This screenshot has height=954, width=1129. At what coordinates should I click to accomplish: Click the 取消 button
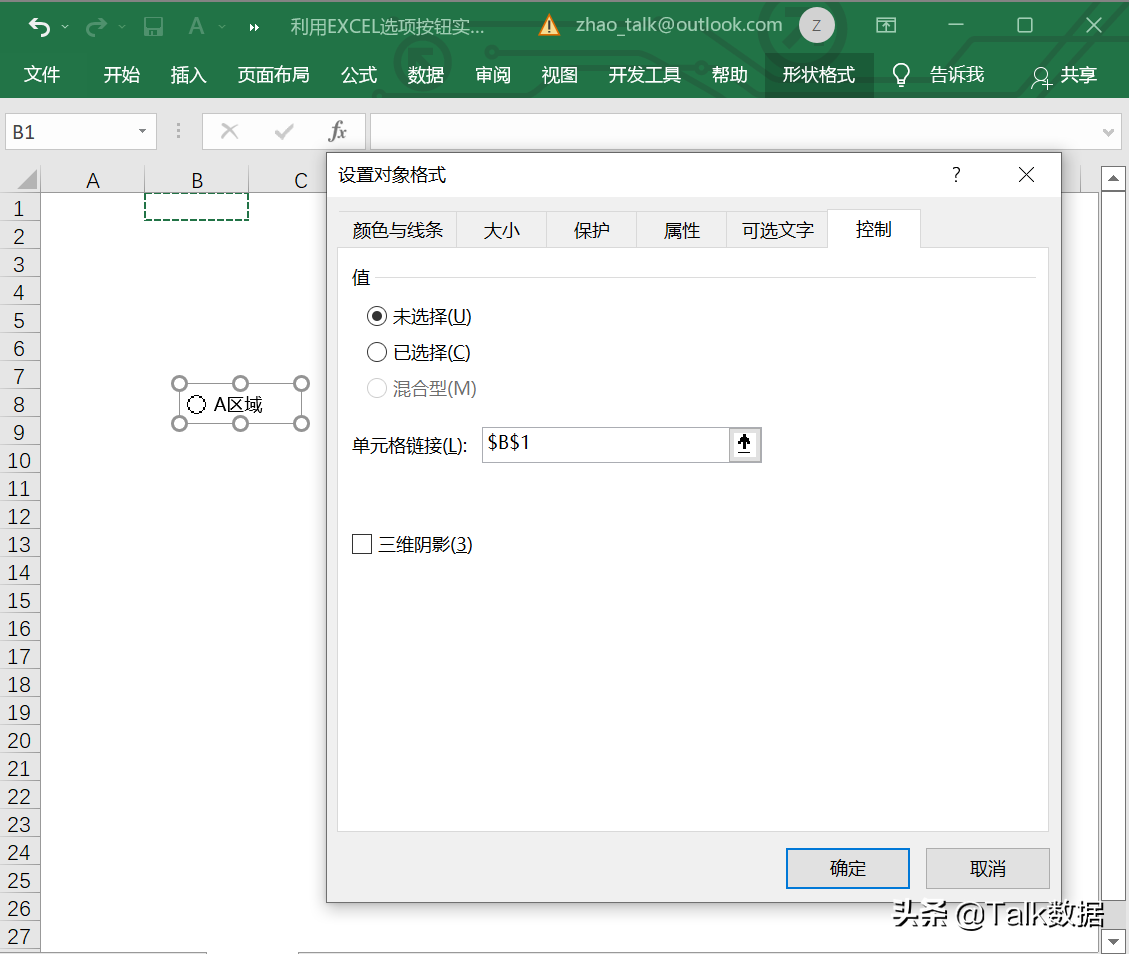[x=987, y=868]
